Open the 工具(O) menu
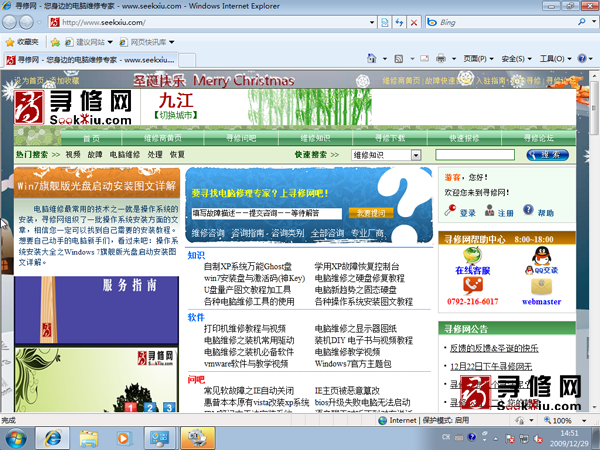The height and width of the screenshot is (450, 600). pos(555,59)
